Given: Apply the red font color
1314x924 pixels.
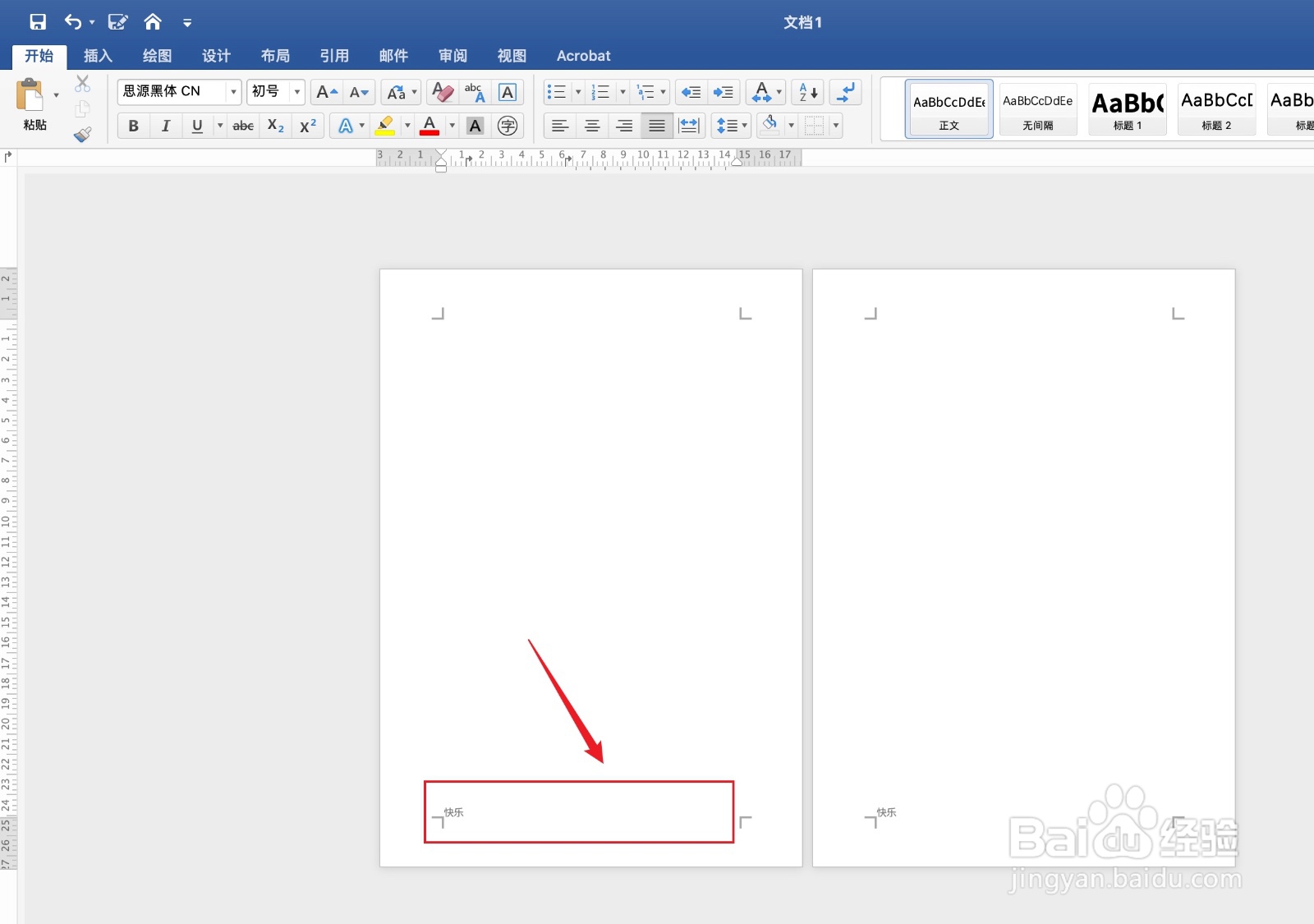Looking at the screenshot, I should [430, 126].
